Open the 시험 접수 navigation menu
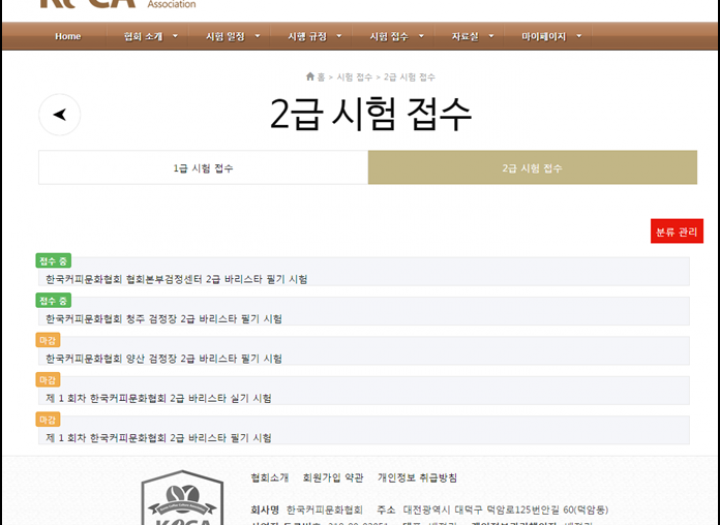 click(396, 37)
